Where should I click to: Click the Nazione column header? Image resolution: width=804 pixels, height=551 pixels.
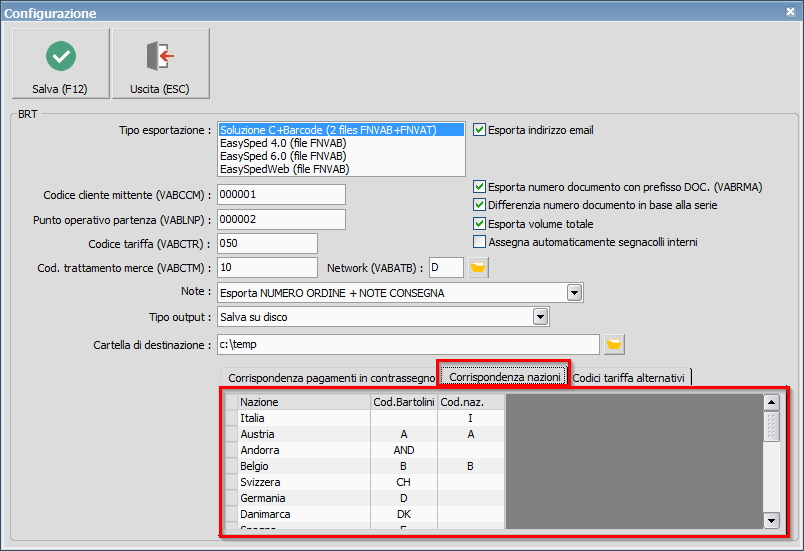[305, 402]
